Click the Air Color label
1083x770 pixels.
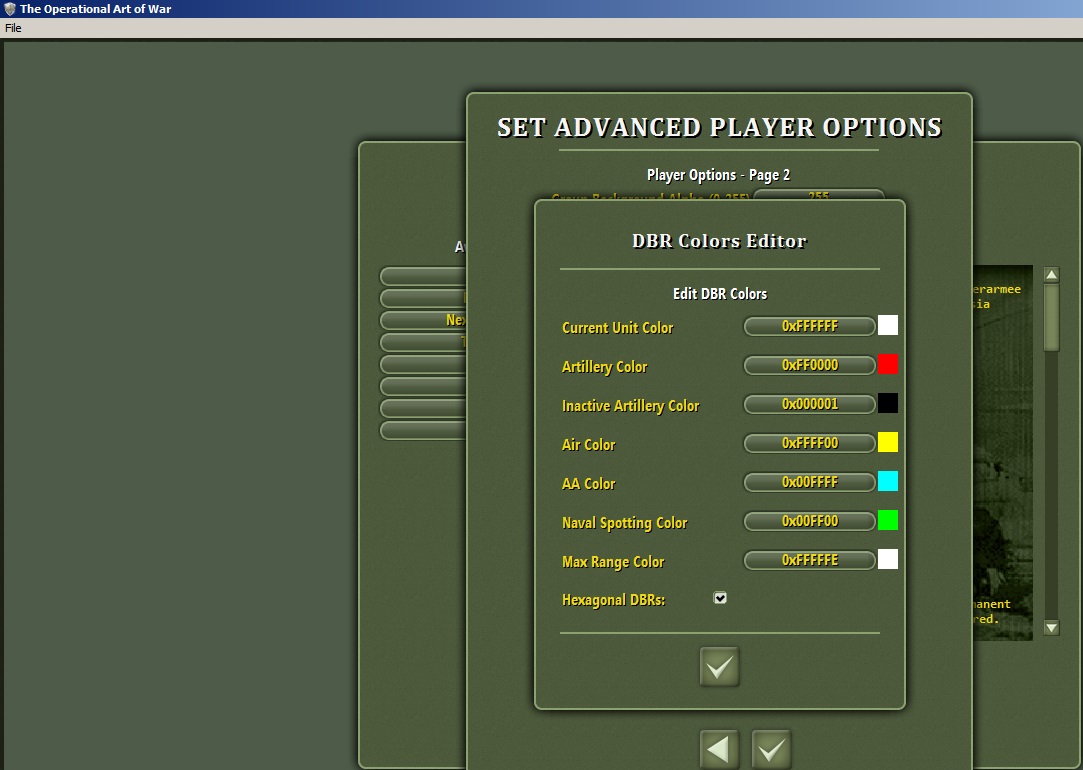point(588,445)
